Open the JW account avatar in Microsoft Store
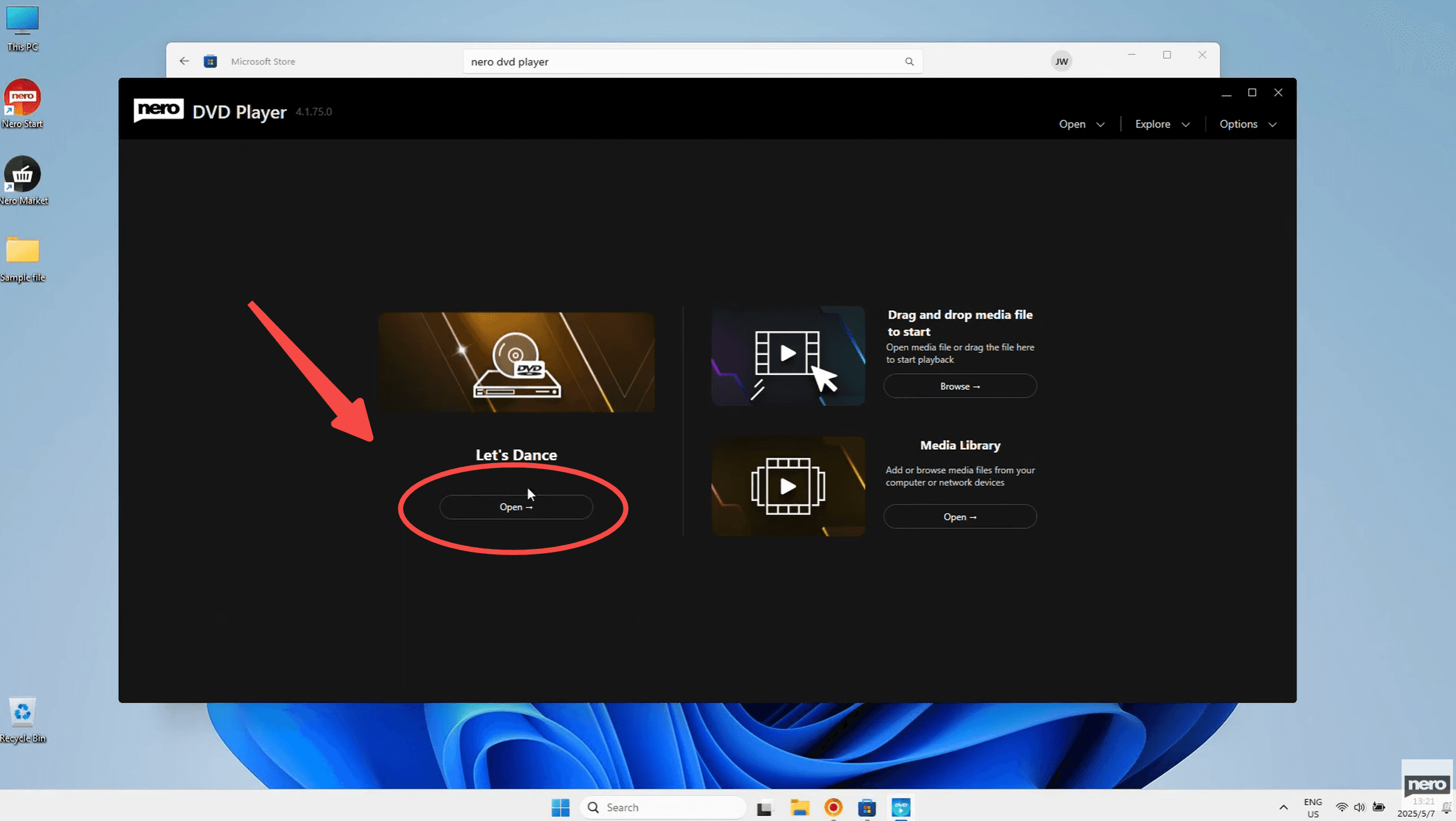The width and height of the screenshot is (1456, 821). point(1061,61)
